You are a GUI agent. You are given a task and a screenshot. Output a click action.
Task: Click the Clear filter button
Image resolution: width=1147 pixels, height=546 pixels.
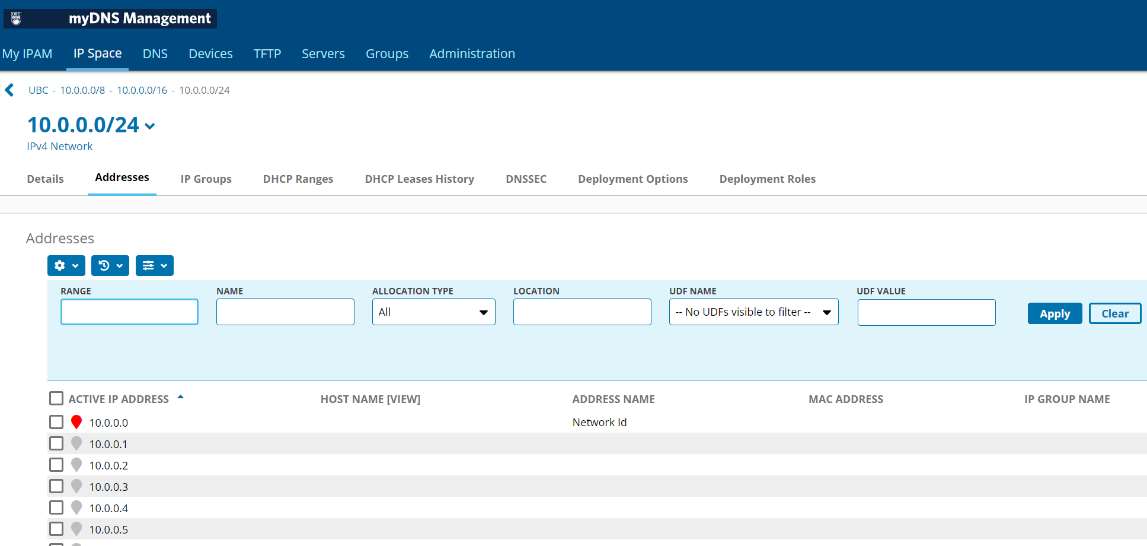tap(1114, 313)
